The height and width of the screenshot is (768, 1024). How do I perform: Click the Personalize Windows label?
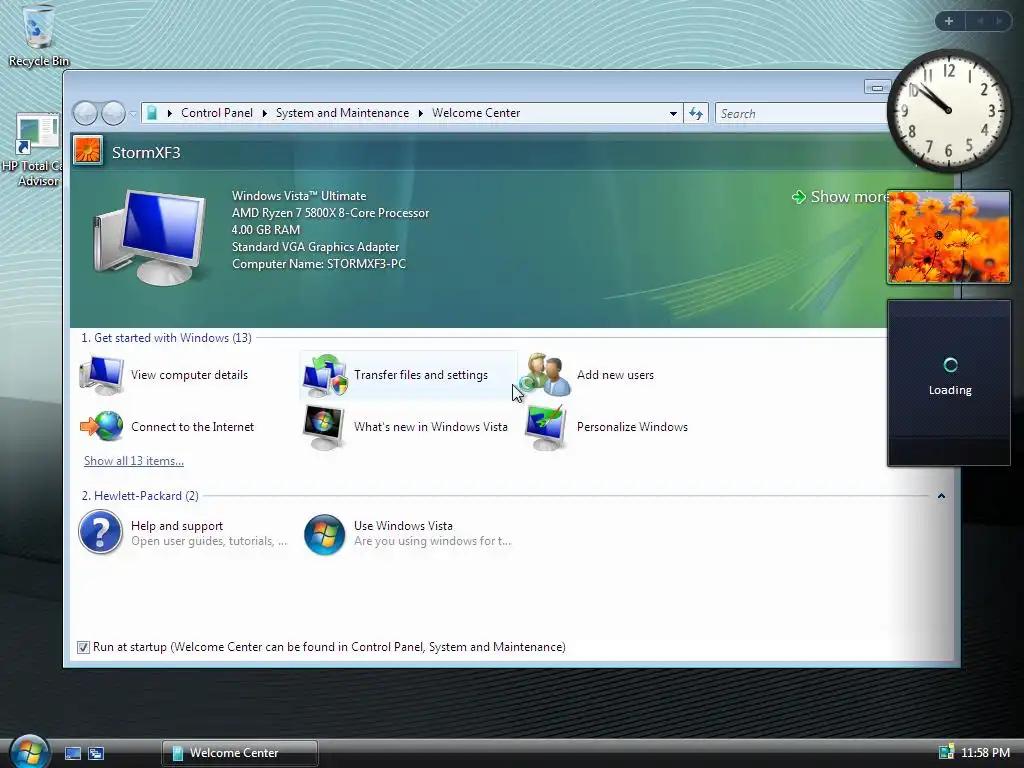(x=632, y=427)
